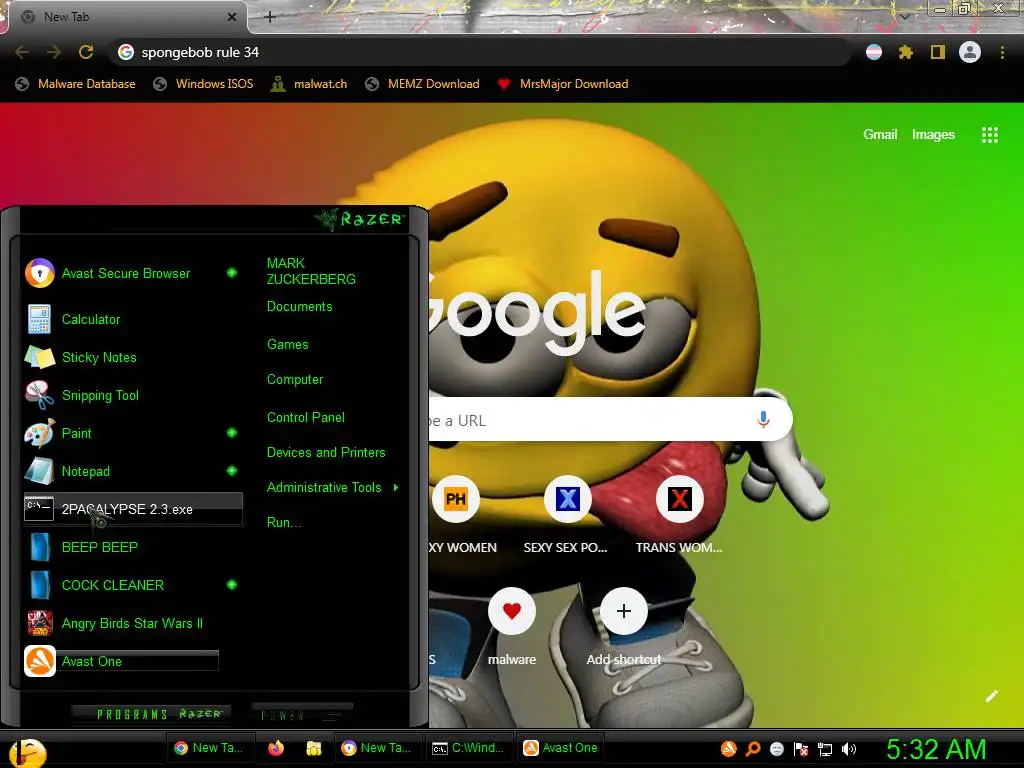Open the red X shortcut tile
Image resolution: width=1024 pixels, height=768 pixels.
tap(679, 500)
